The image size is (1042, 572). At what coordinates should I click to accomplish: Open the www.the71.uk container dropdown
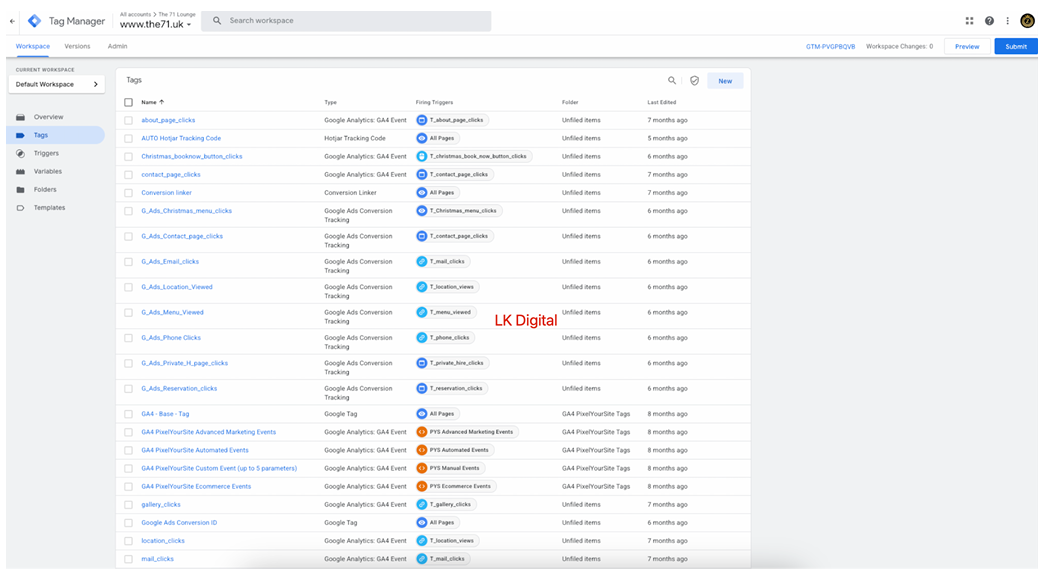tap(156, 25)
